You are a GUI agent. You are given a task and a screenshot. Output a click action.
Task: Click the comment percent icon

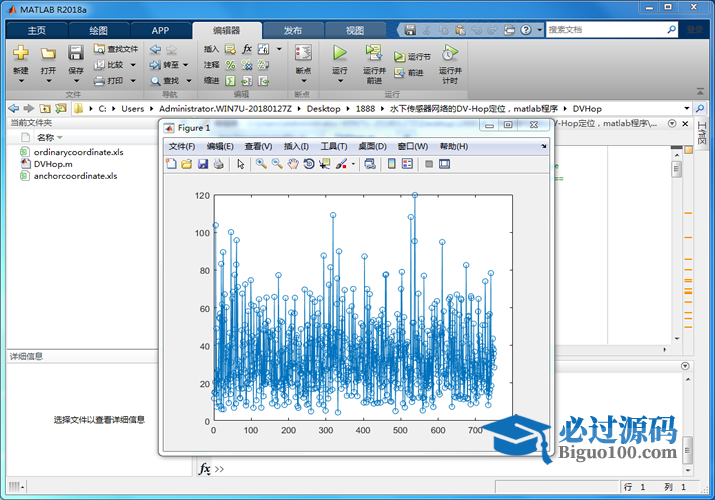(x=231, y=65)
